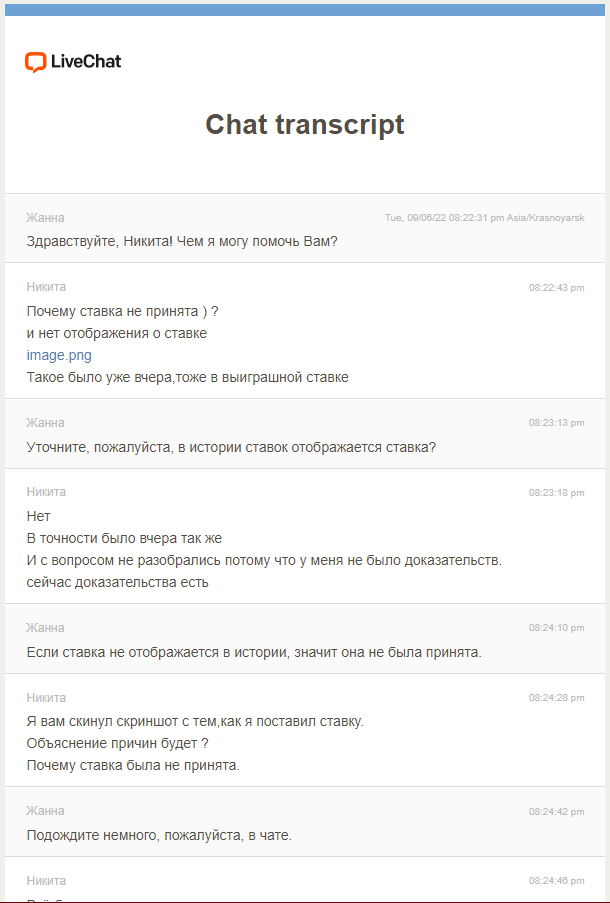The image size is (610, 903).
Task: Click the 08:23:18 pm timestamp
Action: 557,493
